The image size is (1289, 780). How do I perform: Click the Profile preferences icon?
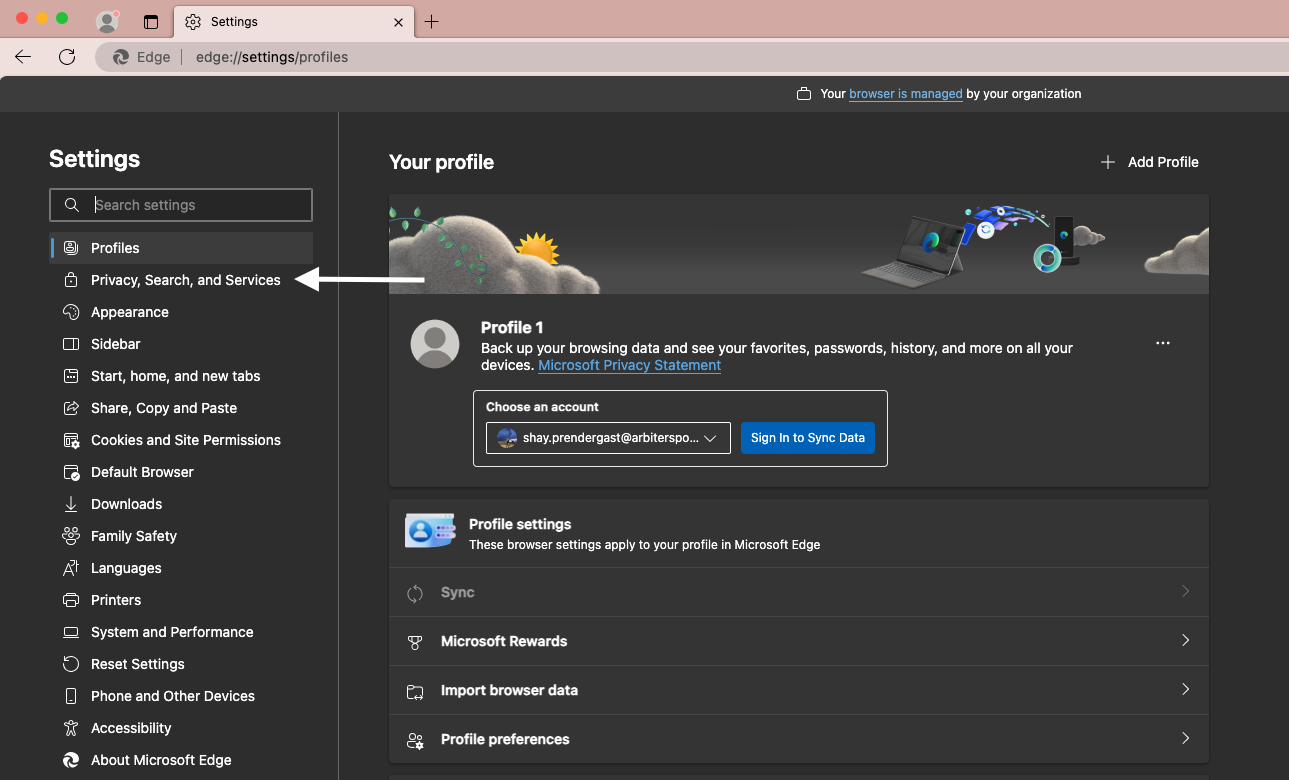click(415, 740)
